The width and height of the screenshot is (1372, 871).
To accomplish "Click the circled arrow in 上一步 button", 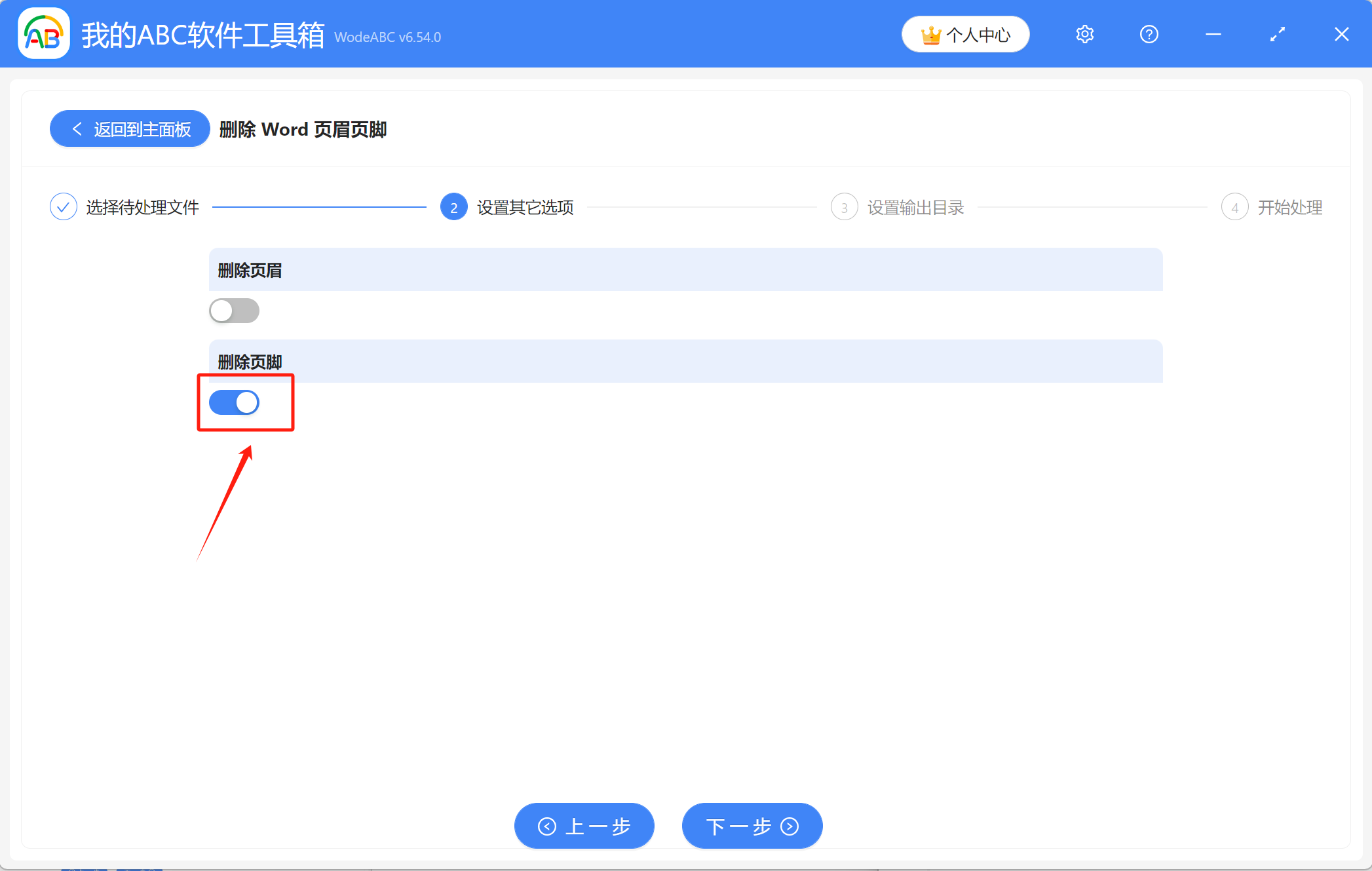I will pos(548,826).
